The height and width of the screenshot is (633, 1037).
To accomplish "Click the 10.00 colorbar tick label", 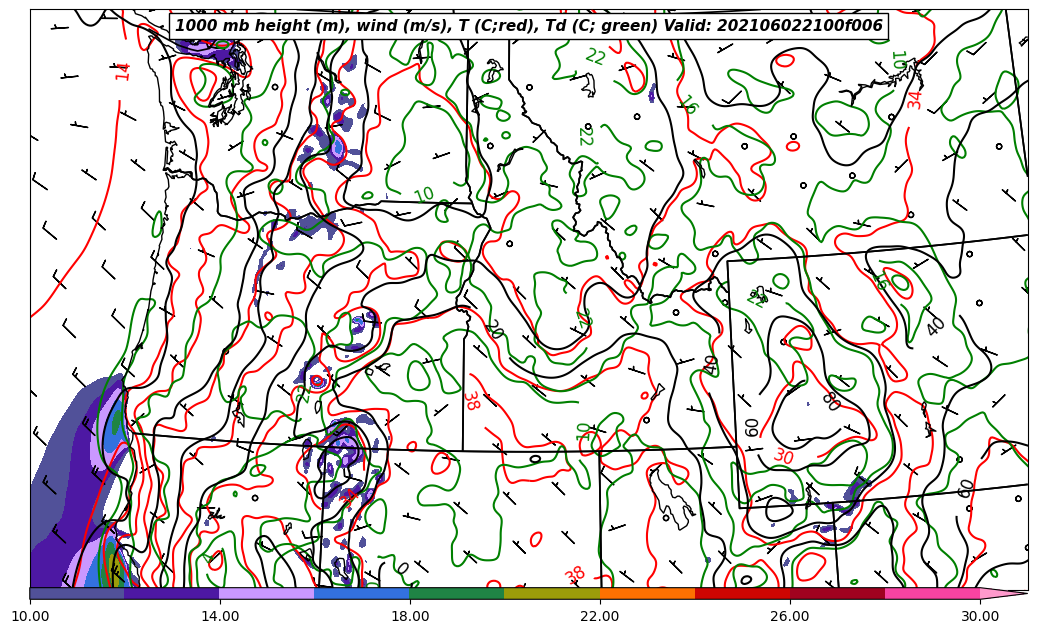I will point(30,616).
